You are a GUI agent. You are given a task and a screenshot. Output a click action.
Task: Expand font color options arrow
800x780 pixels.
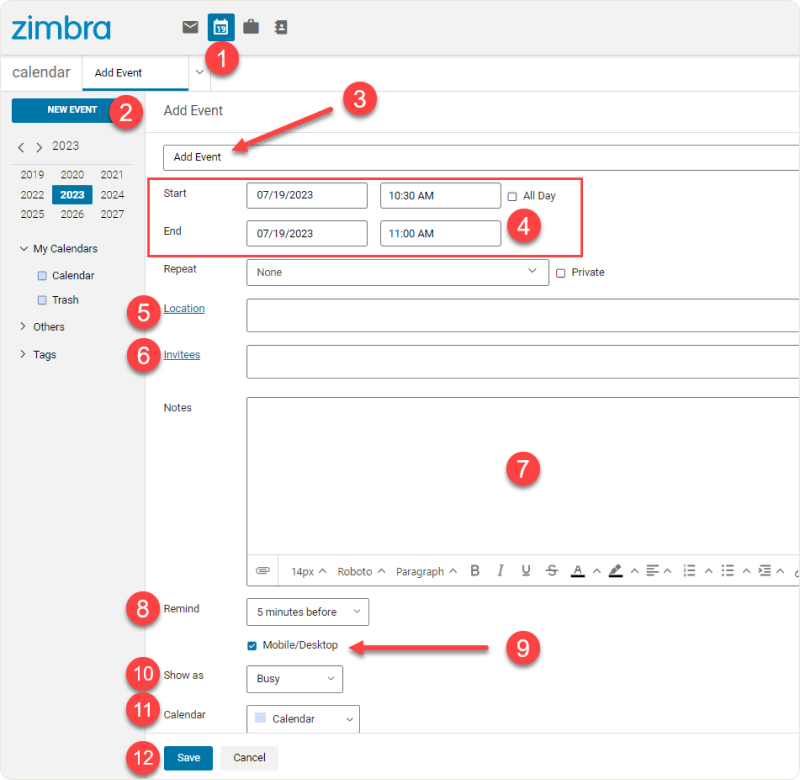tap(596, 571)
